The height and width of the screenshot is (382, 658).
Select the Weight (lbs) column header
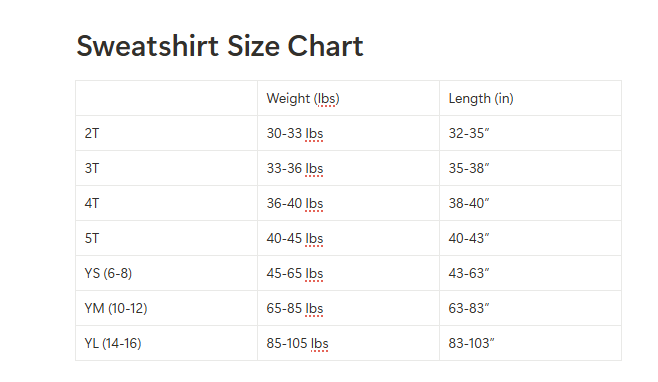[348, 98]
